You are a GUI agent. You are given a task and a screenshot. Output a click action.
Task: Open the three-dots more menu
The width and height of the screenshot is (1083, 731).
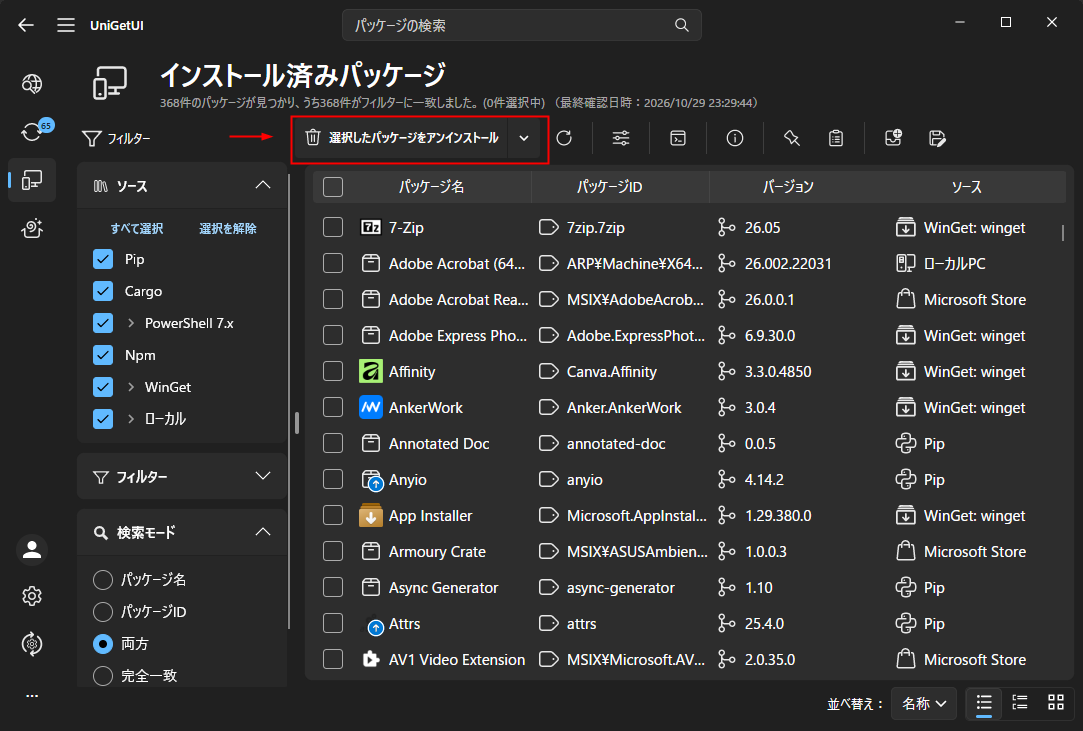pos(32,696)
